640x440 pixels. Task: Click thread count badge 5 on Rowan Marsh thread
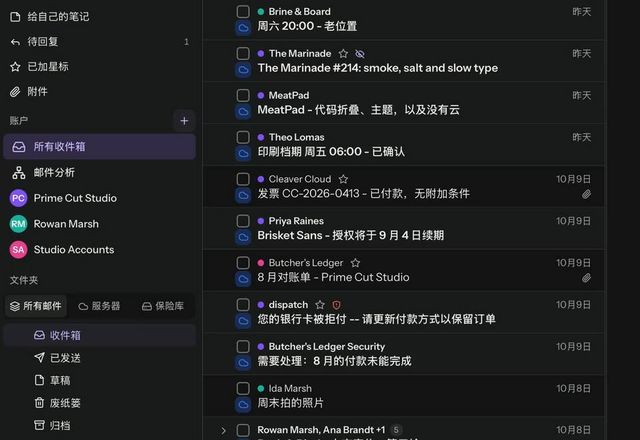[x=396, y=430]
